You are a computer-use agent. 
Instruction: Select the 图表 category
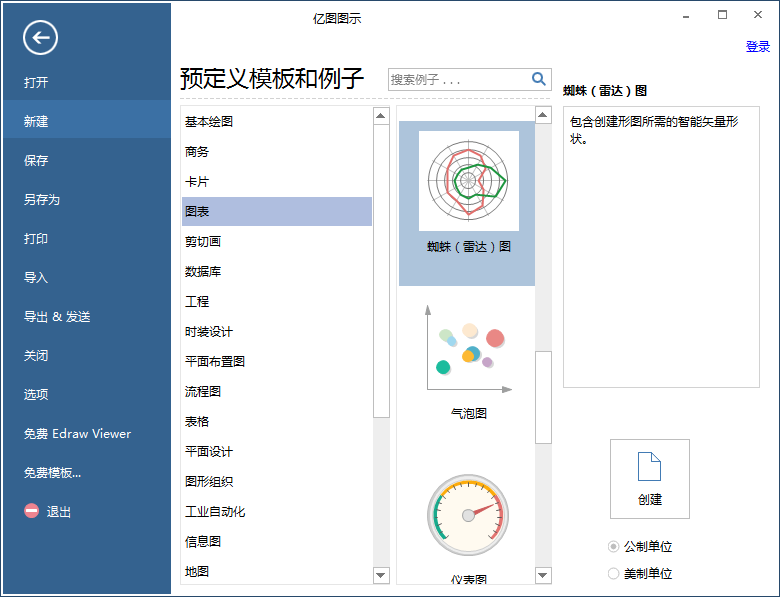coord(277,211)
